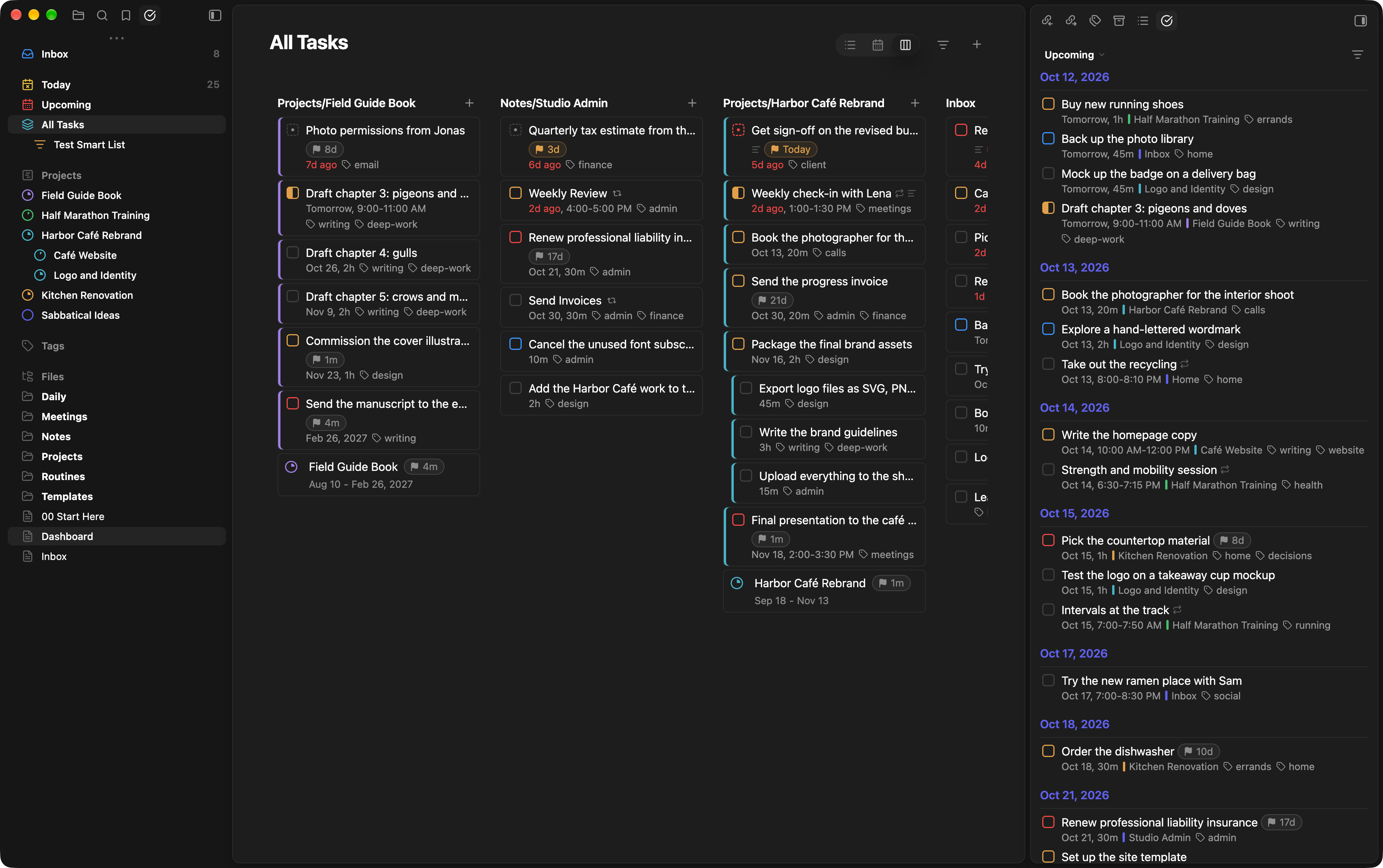Add a task to the Harbor Café Rebrand column
The image size is (1383, 868).
(915, 103)
